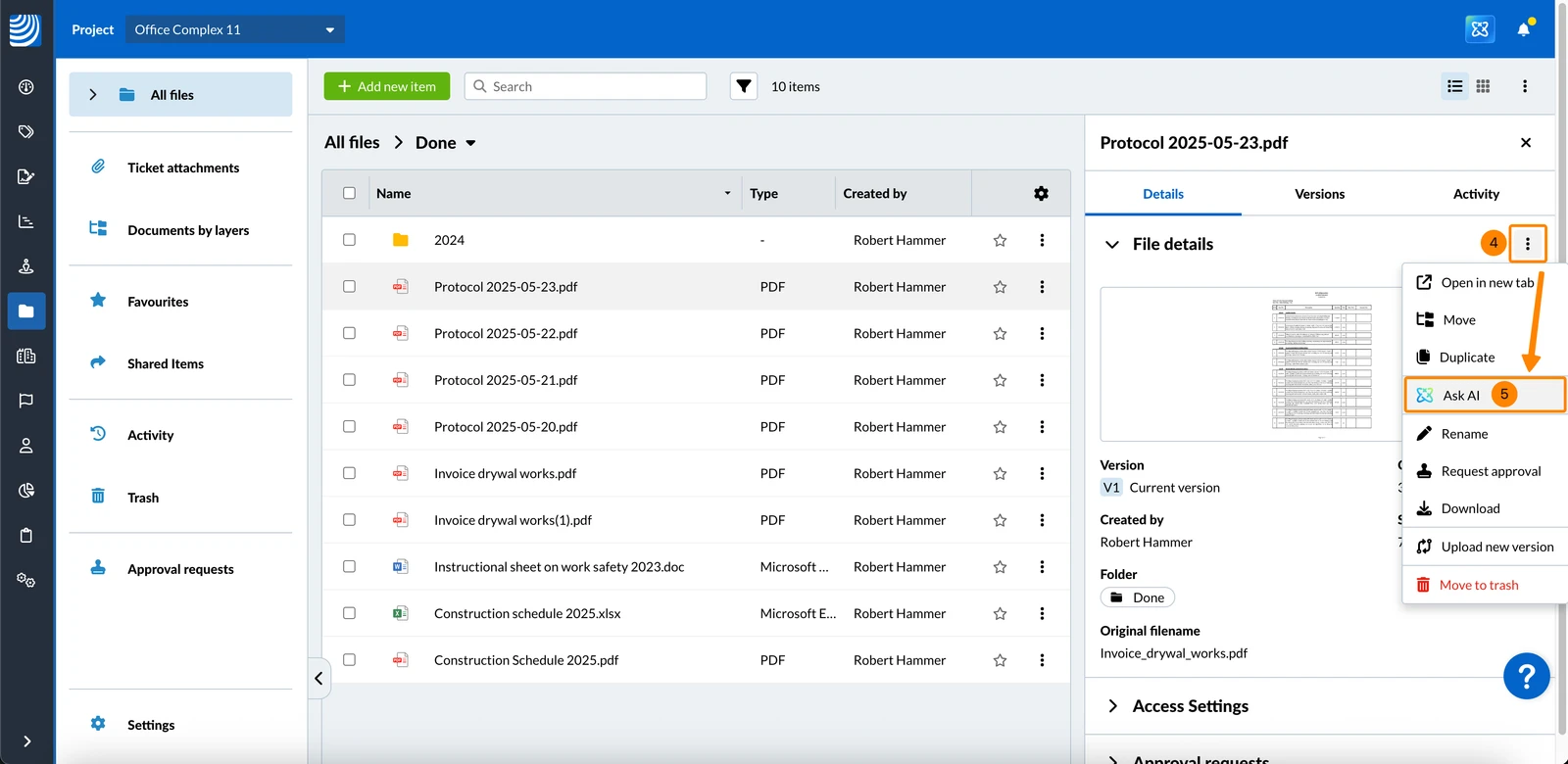Open the three-dot menu for 2024 folder
The image size is (1568, 764).
1042,240
